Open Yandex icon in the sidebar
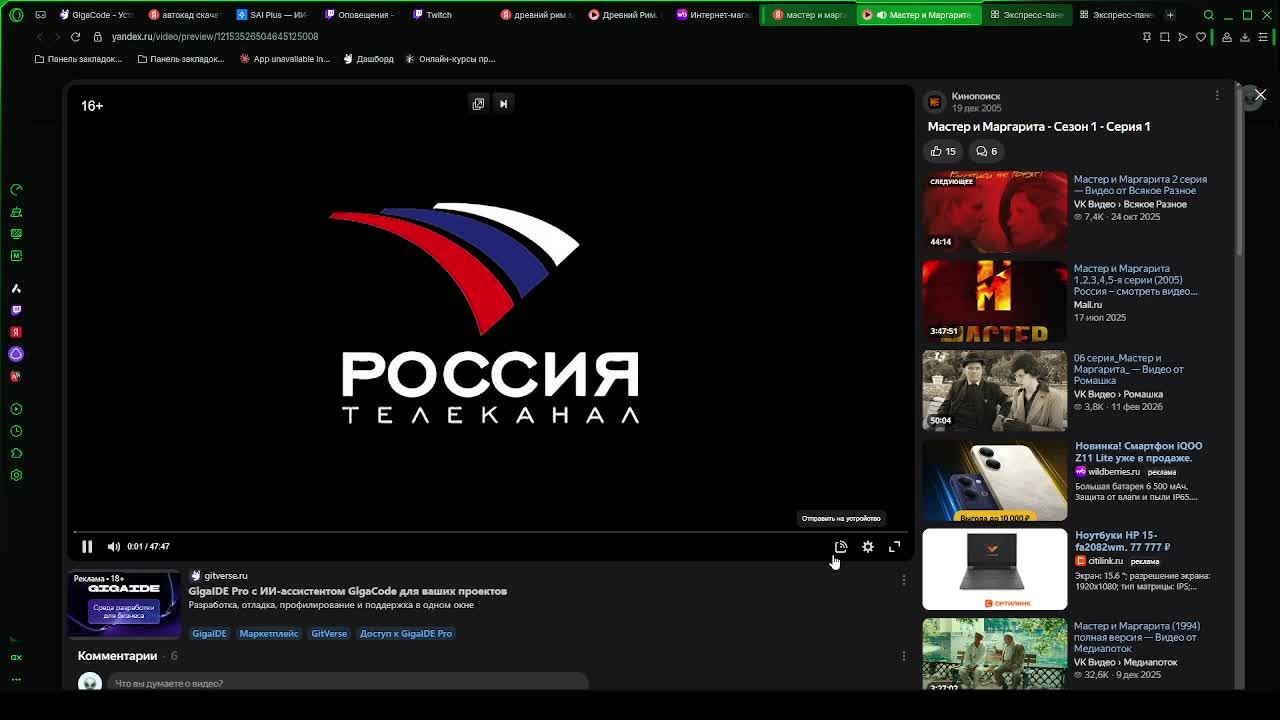Screen dimensions: 1280x720 point(16,332)
